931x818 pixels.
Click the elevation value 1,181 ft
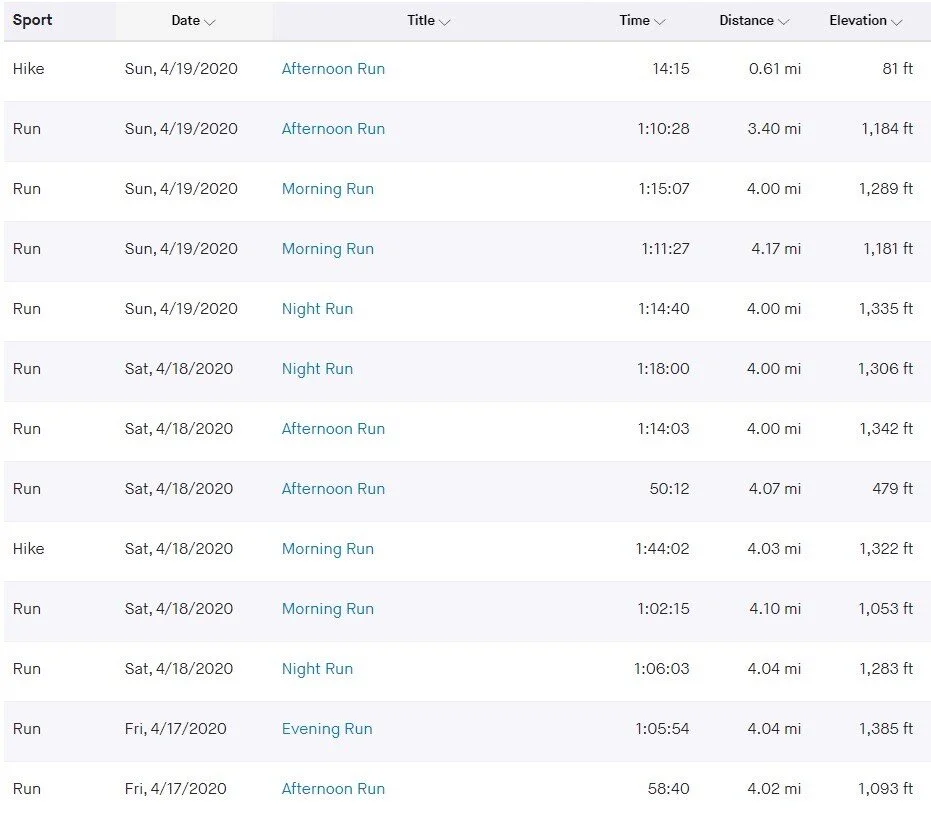888,249
